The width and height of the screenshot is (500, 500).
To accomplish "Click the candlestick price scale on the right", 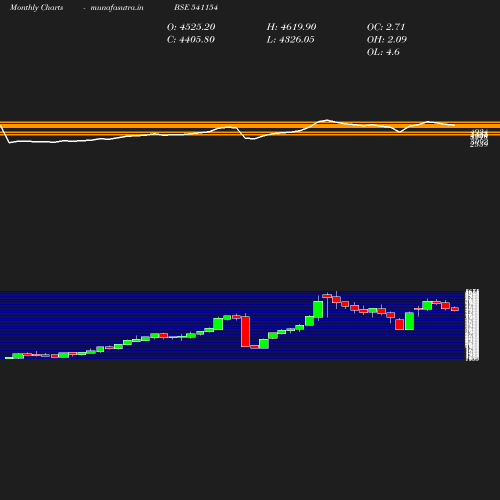I will tap(472, 325).
